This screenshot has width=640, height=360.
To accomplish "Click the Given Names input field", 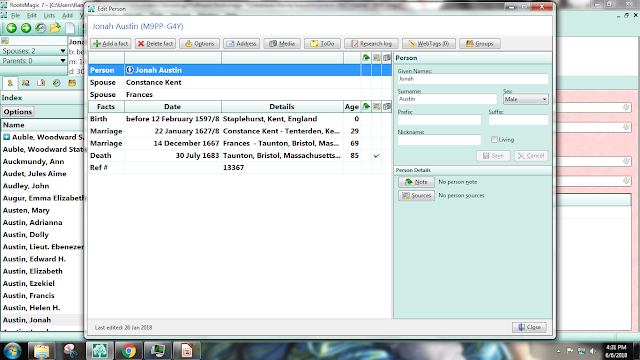I will (473, 79).
